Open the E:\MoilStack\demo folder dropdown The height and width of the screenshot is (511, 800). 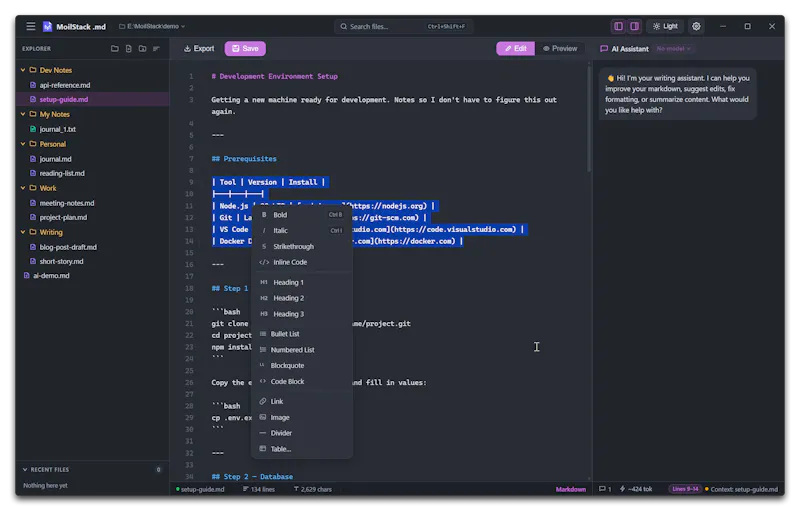(x=152, y=26)
